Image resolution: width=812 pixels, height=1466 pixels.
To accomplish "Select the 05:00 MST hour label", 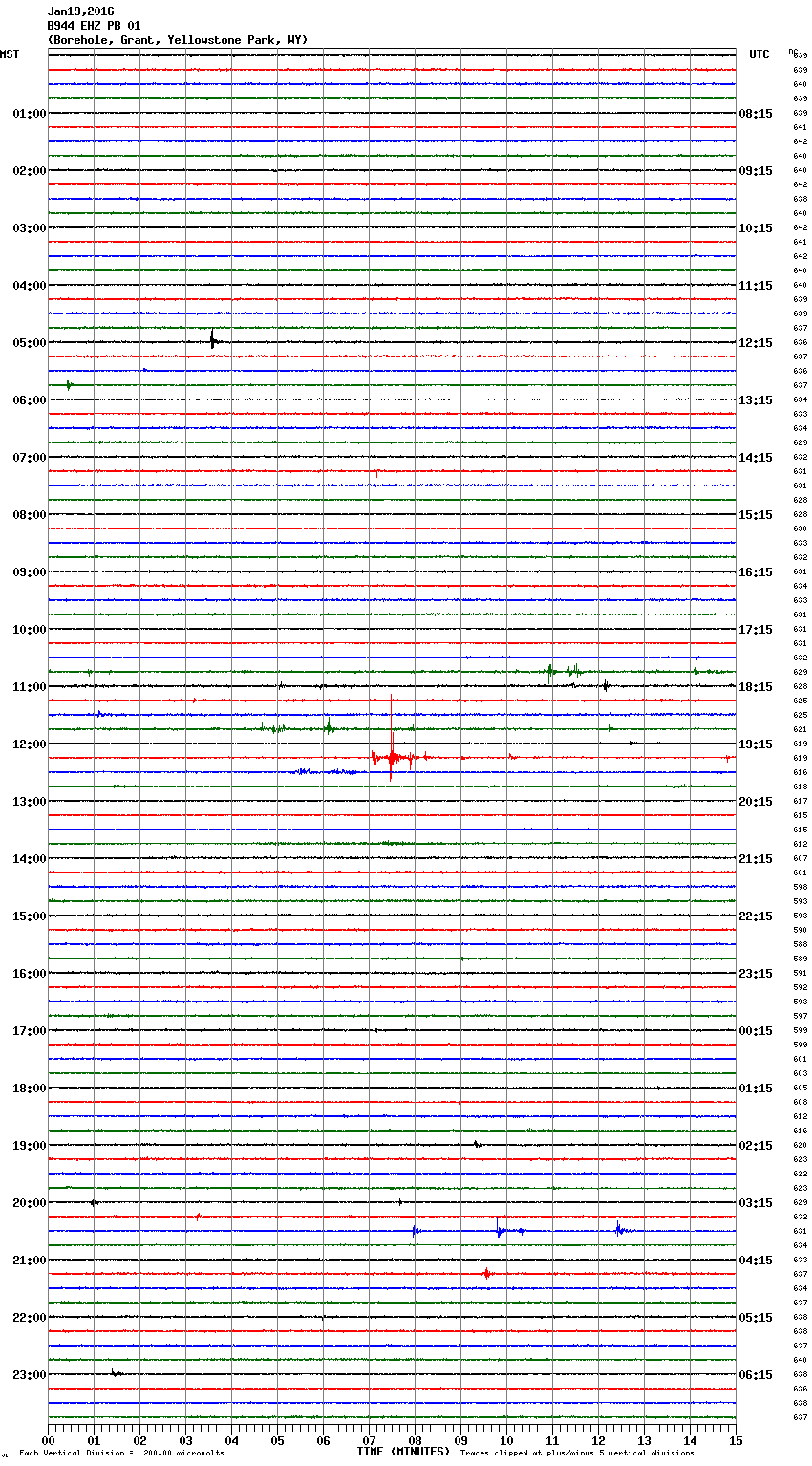I will pos(30,343).
